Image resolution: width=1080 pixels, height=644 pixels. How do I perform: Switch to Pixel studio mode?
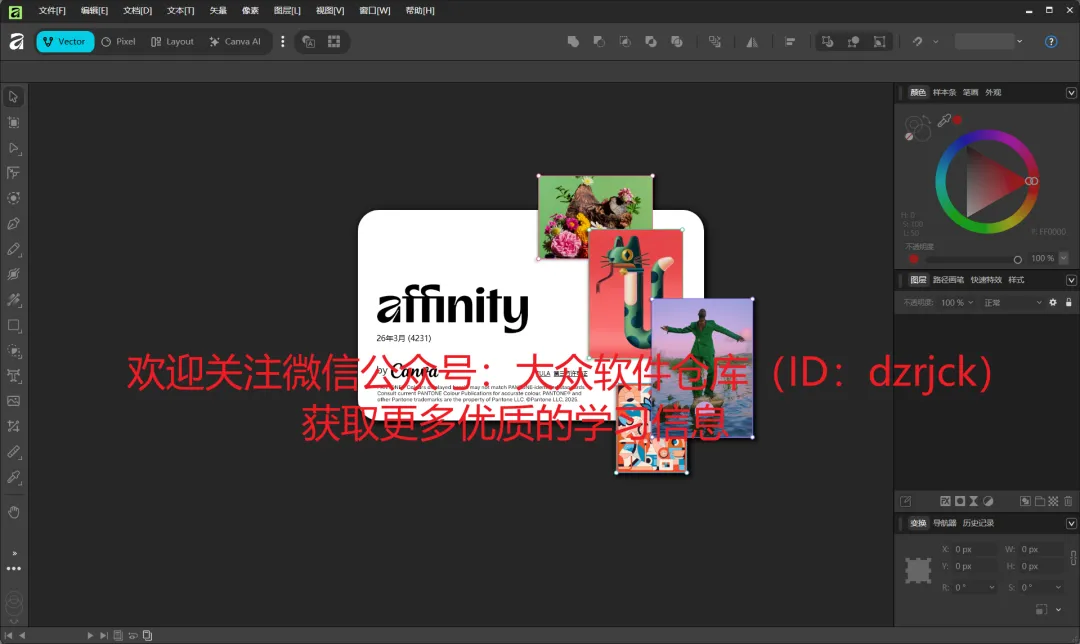click(118, 41)
